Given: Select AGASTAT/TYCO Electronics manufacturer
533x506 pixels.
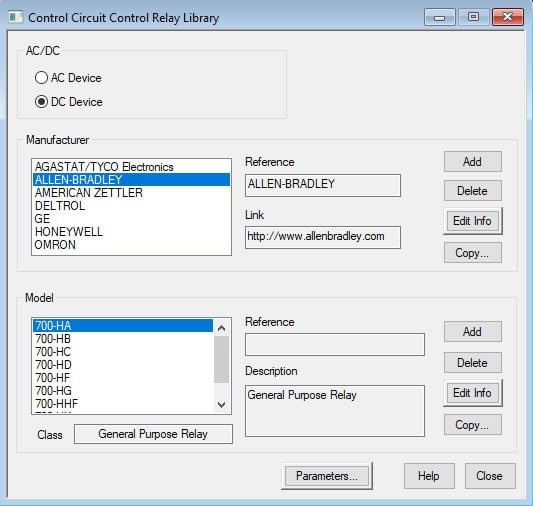Looking at the screenshot, I should [131, 167].
